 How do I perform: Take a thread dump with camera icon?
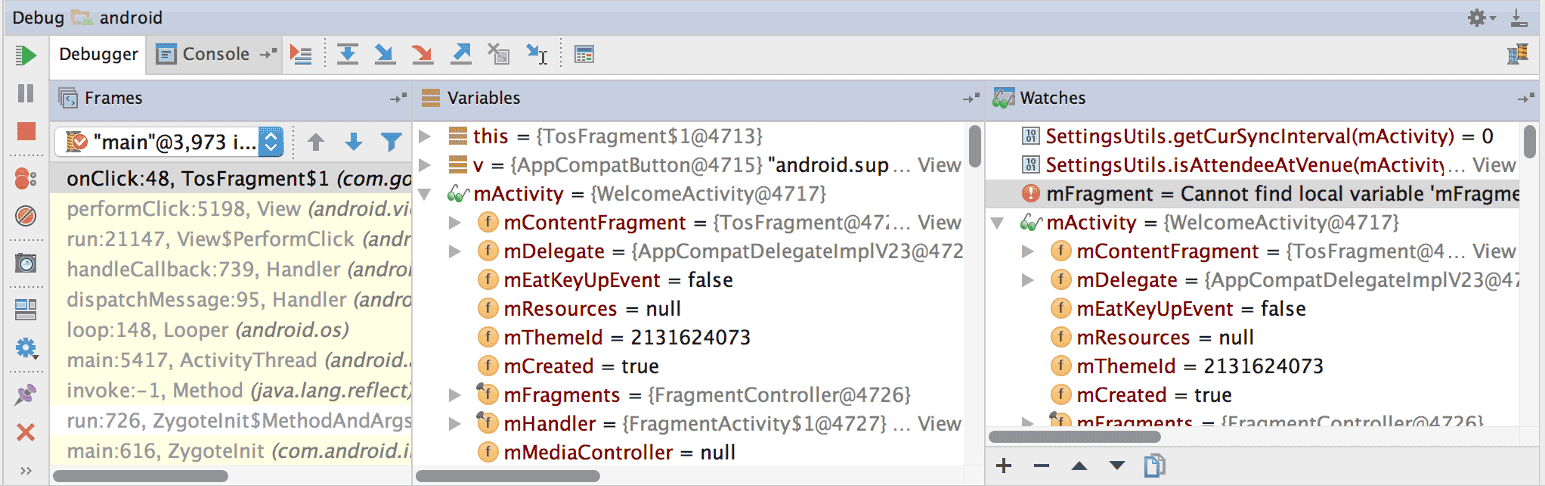tap(26, 263)
